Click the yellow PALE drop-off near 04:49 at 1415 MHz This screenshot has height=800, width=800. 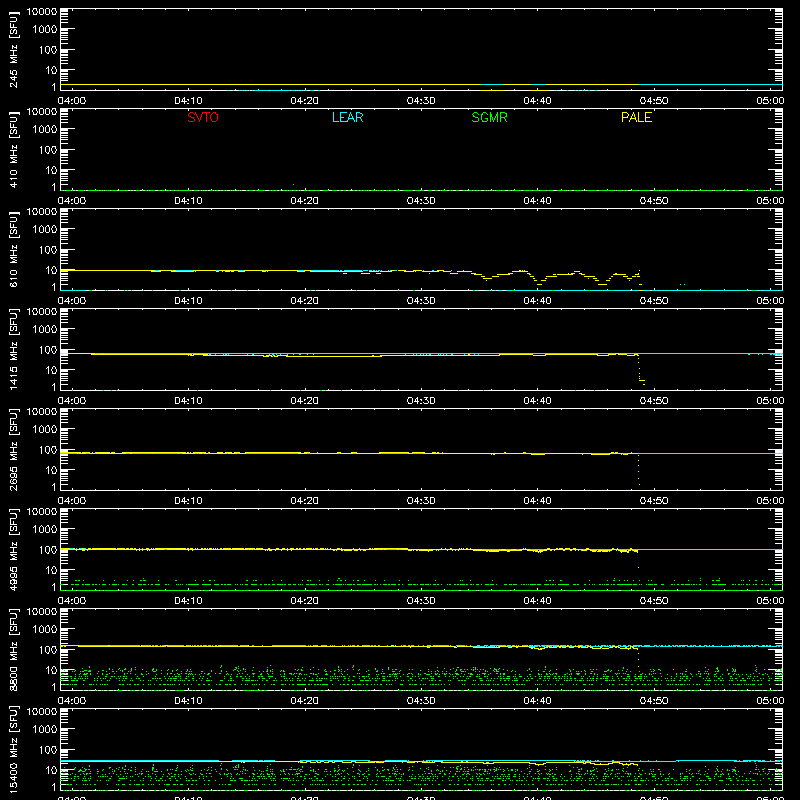point(640,369)
